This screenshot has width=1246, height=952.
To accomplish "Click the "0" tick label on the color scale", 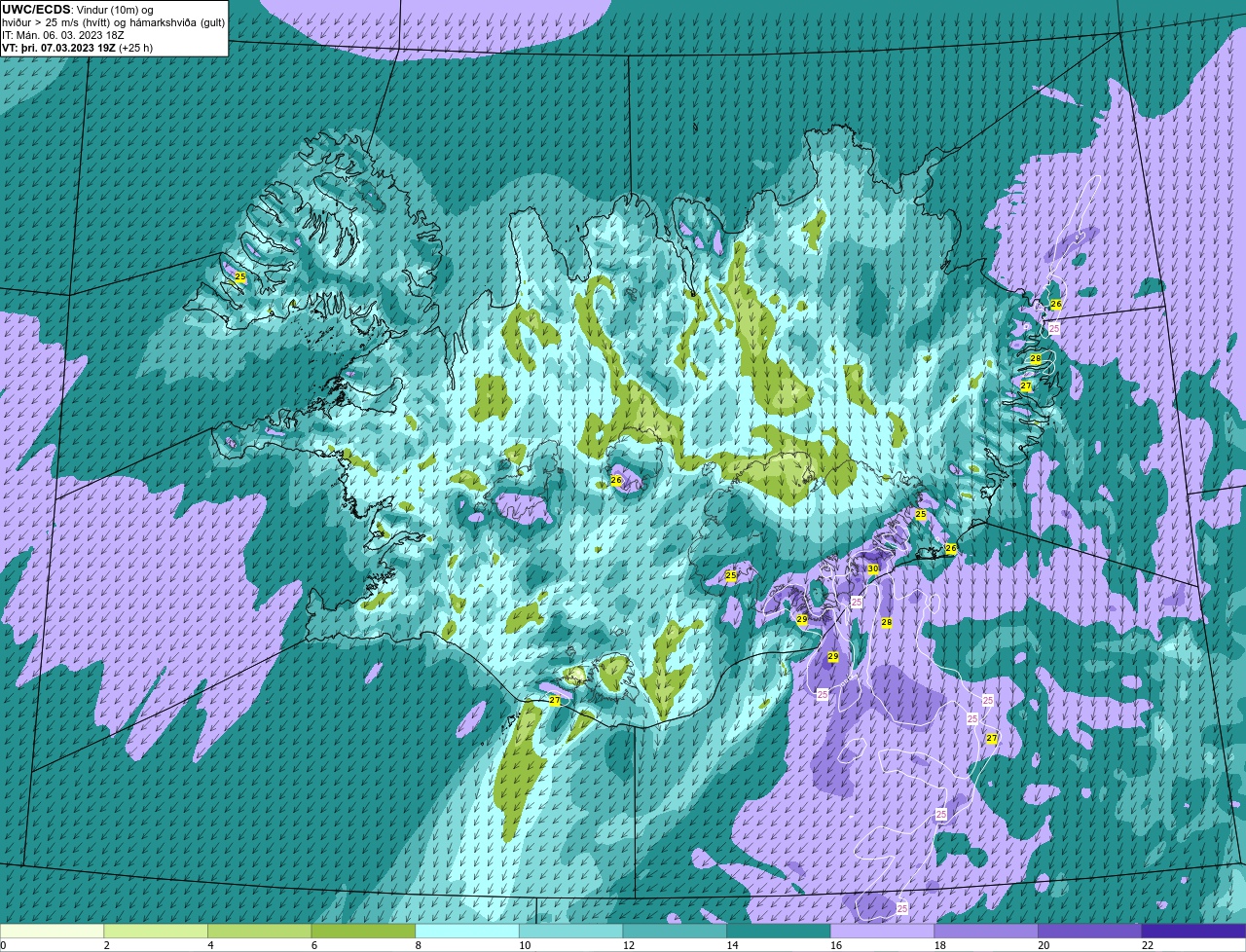I will (3, 945).
